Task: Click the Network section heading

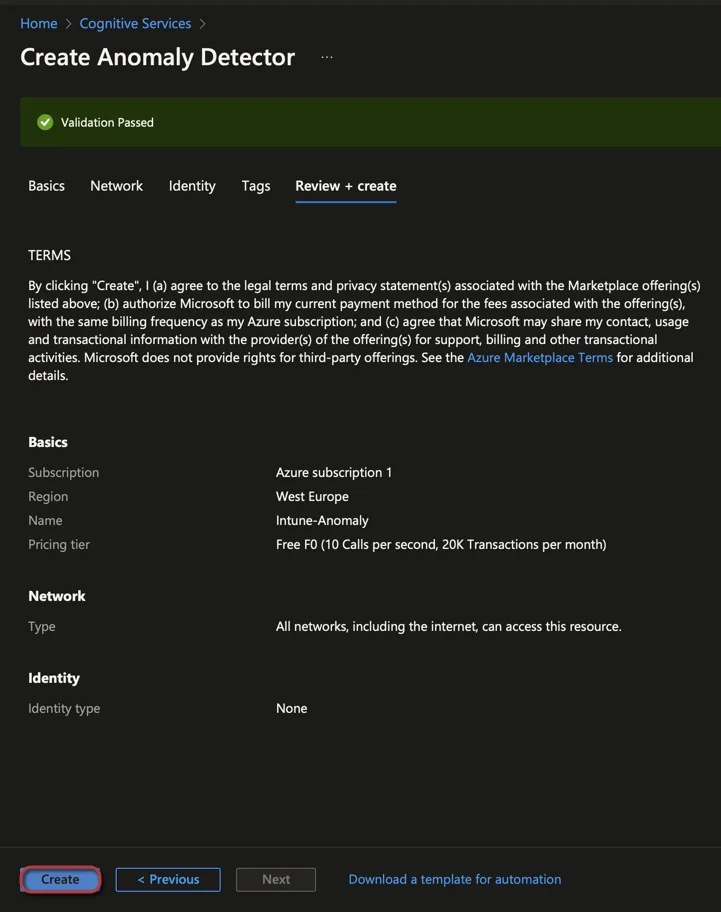Action: [x=56, y=596]
